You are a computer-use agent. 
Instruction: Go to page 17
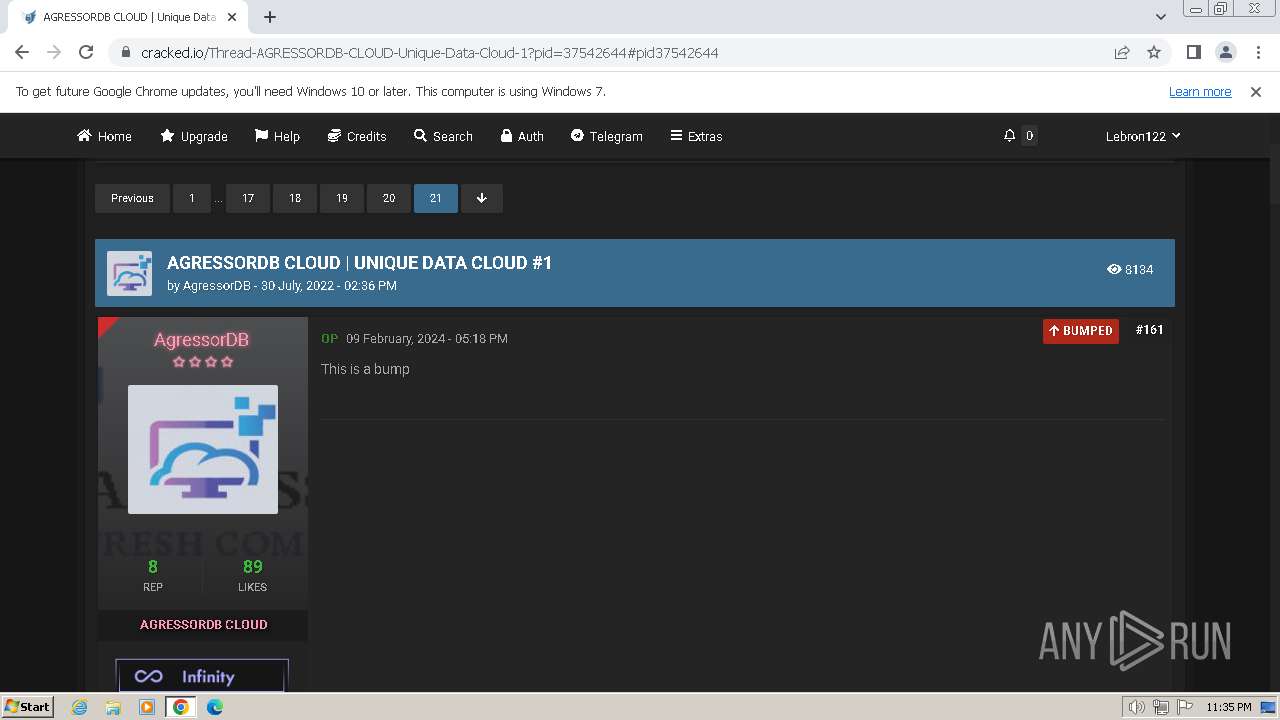248,198
